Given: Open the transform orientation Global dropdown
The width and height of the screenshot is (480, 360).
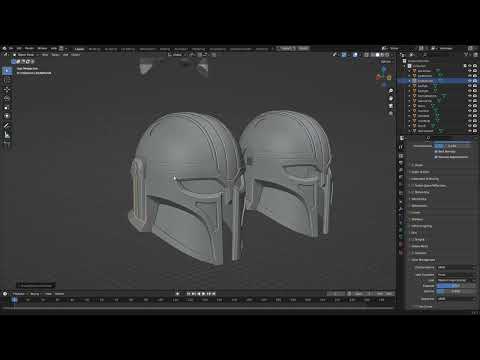Looking at the screenshot, I should click(x=176, y=55).
